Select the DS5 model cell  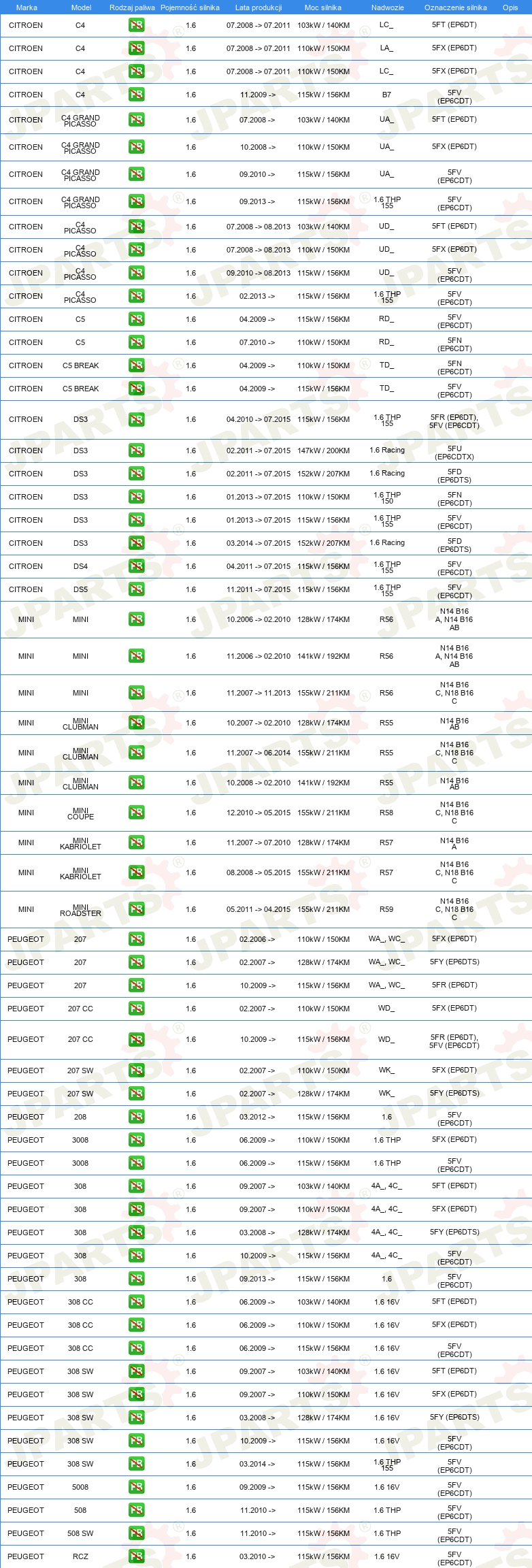click(80, 589)
